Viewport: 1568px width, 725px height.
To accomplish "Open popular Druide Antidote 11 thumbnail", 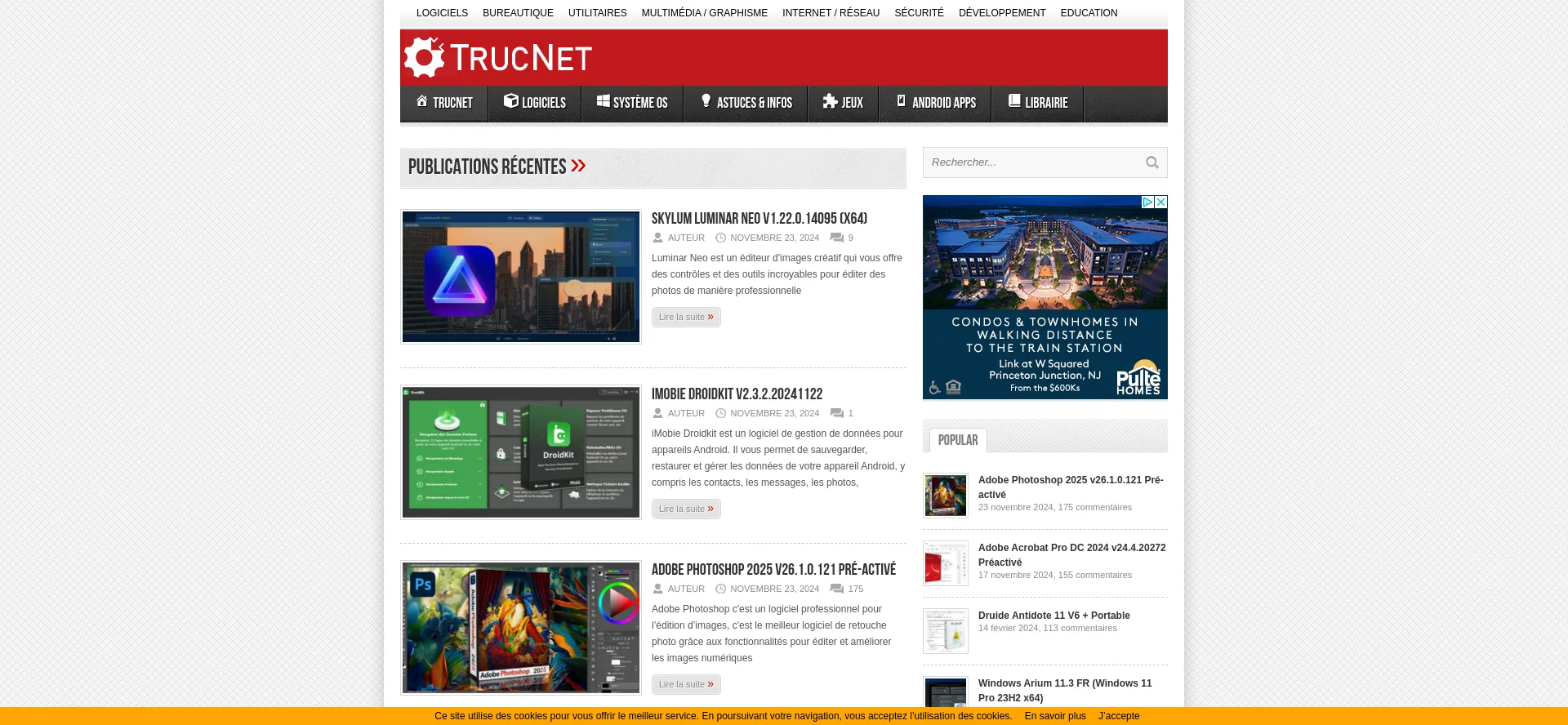I will [x=946, y=631].
